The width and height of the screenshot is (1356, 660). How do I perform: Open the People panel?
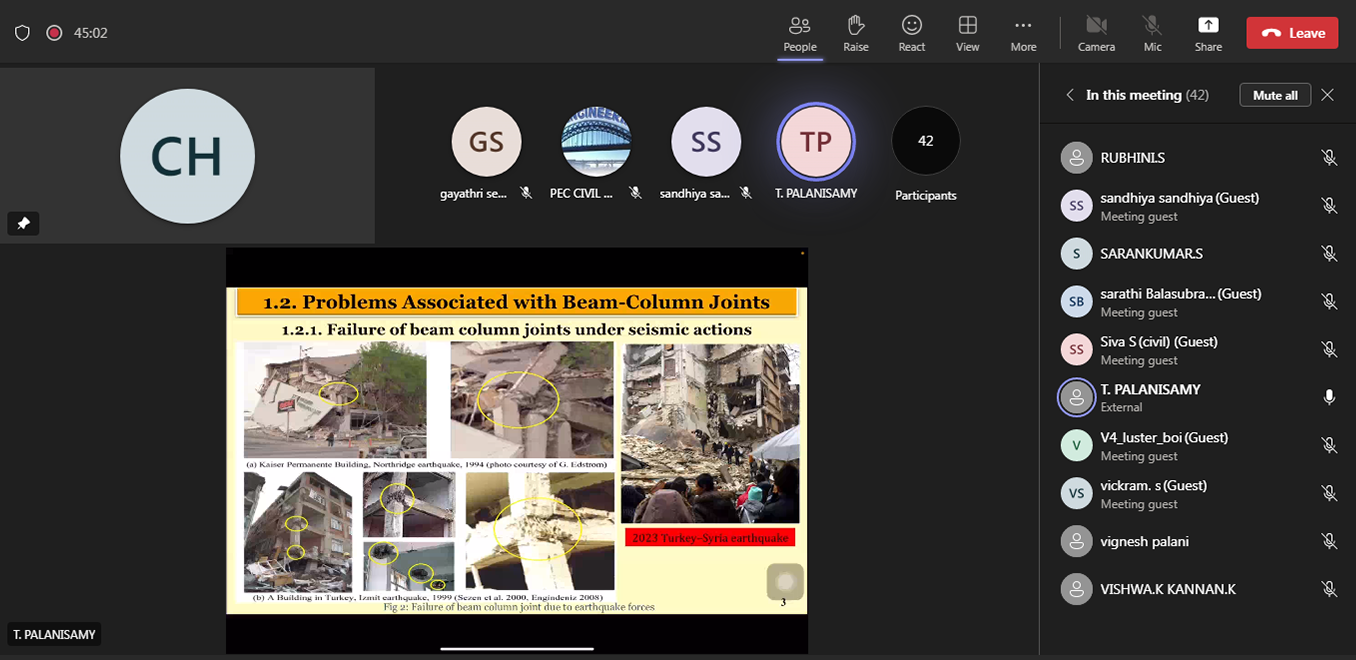click(x=799, y=33)
